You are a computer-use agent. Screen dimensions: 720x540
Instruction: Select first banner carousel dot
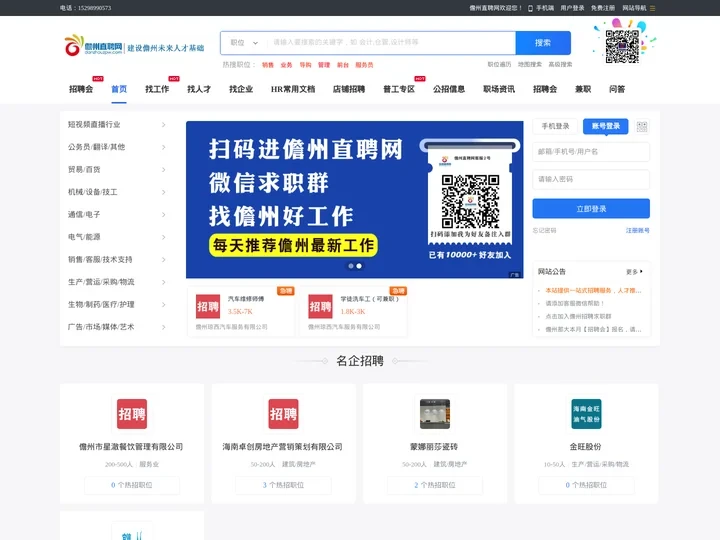point(351,266)
